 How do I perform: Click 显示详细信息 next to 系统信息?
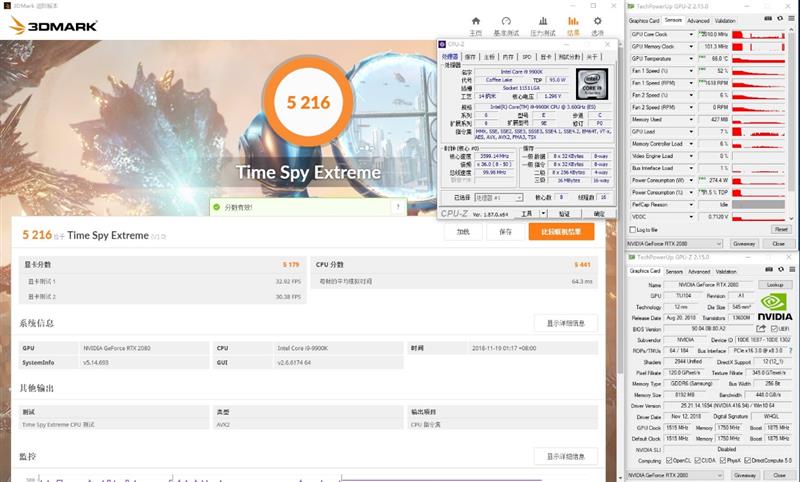[566, 323]
